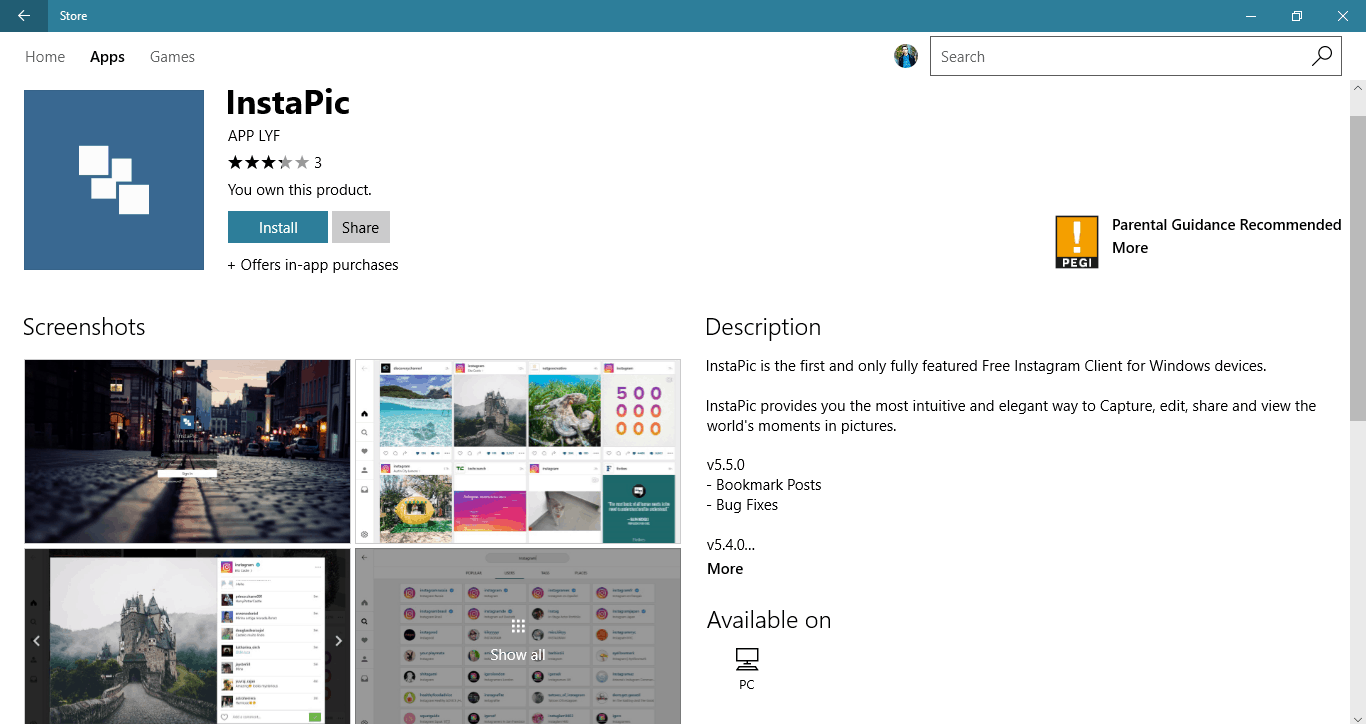
Task: Open the user account avatar
Action: pos(906,56)
